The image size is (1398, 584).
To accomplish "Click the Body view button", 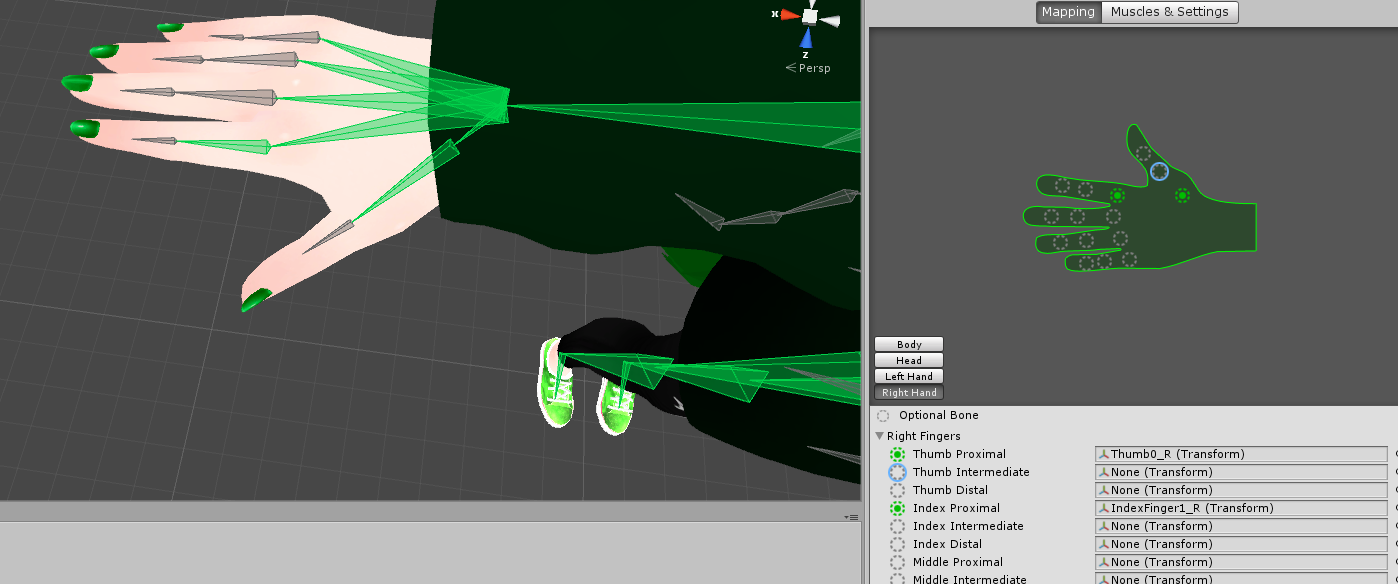I will [909, 345].
